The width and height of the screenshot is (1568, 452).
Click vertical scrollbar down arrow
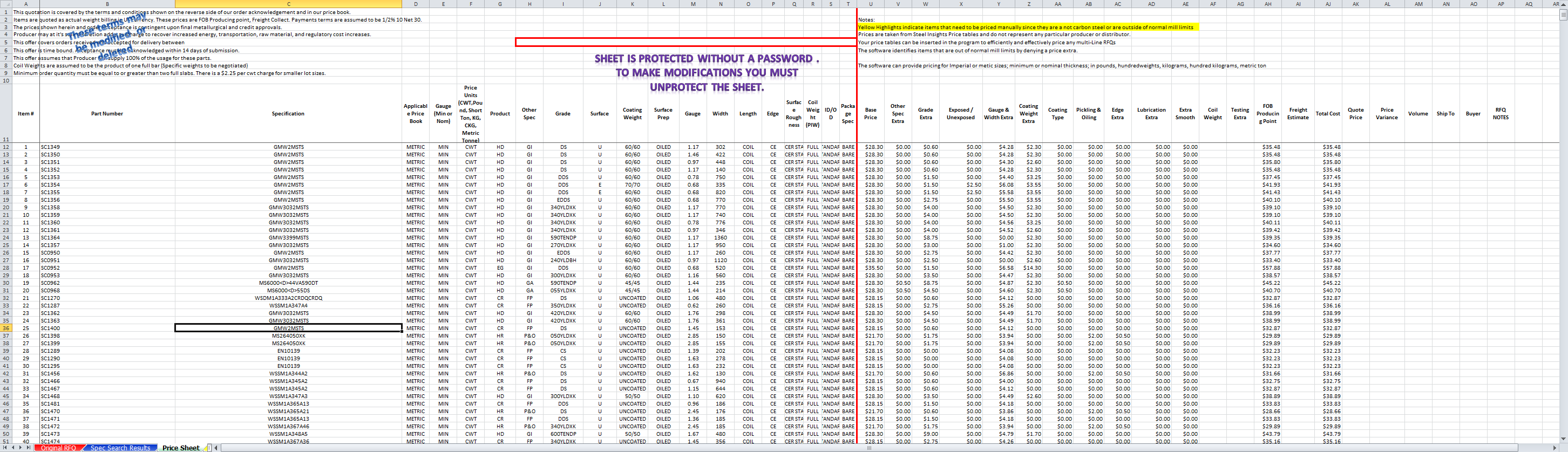pyautogui.click(x=1563, y=439)
